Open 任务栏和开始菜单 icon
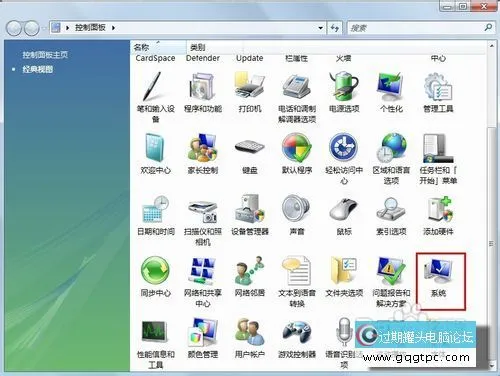The image size is (500, 376). point(438,148)
